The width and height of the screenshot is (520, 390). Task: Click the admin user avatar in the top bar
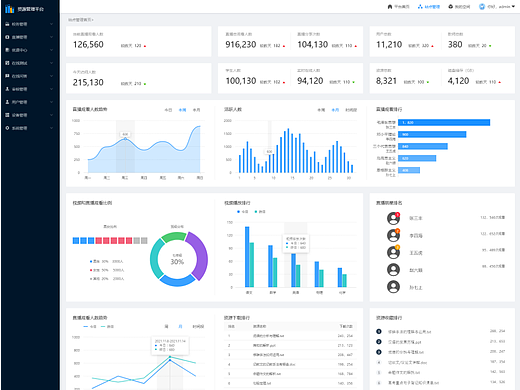pyautogui.click(x=482, y=7)
